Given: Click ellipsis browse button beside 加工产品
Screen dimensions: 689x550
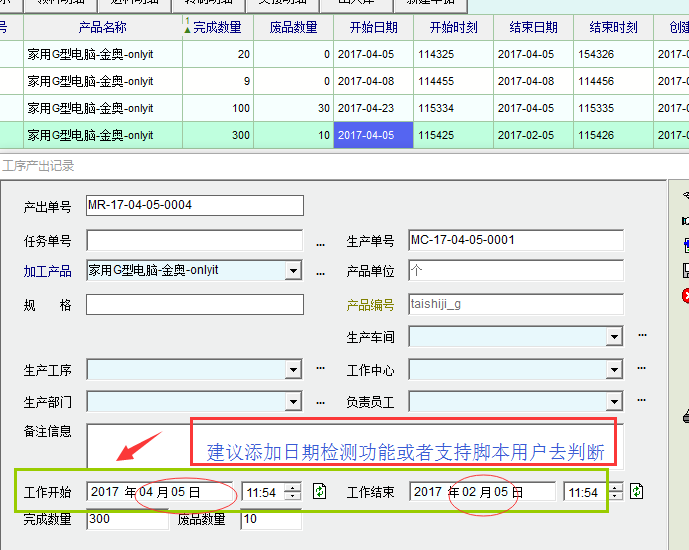Looking at the screenshot, I should point(321,271).
